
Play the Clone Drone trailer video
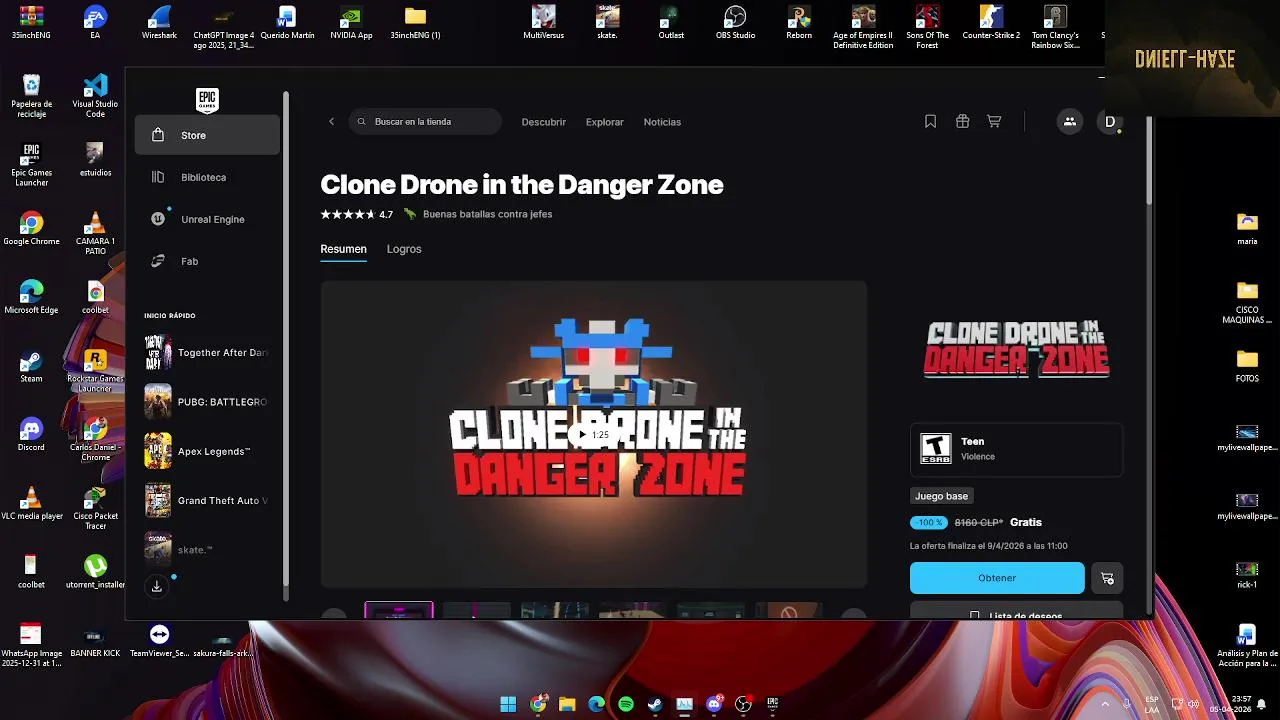coord(593,434)
